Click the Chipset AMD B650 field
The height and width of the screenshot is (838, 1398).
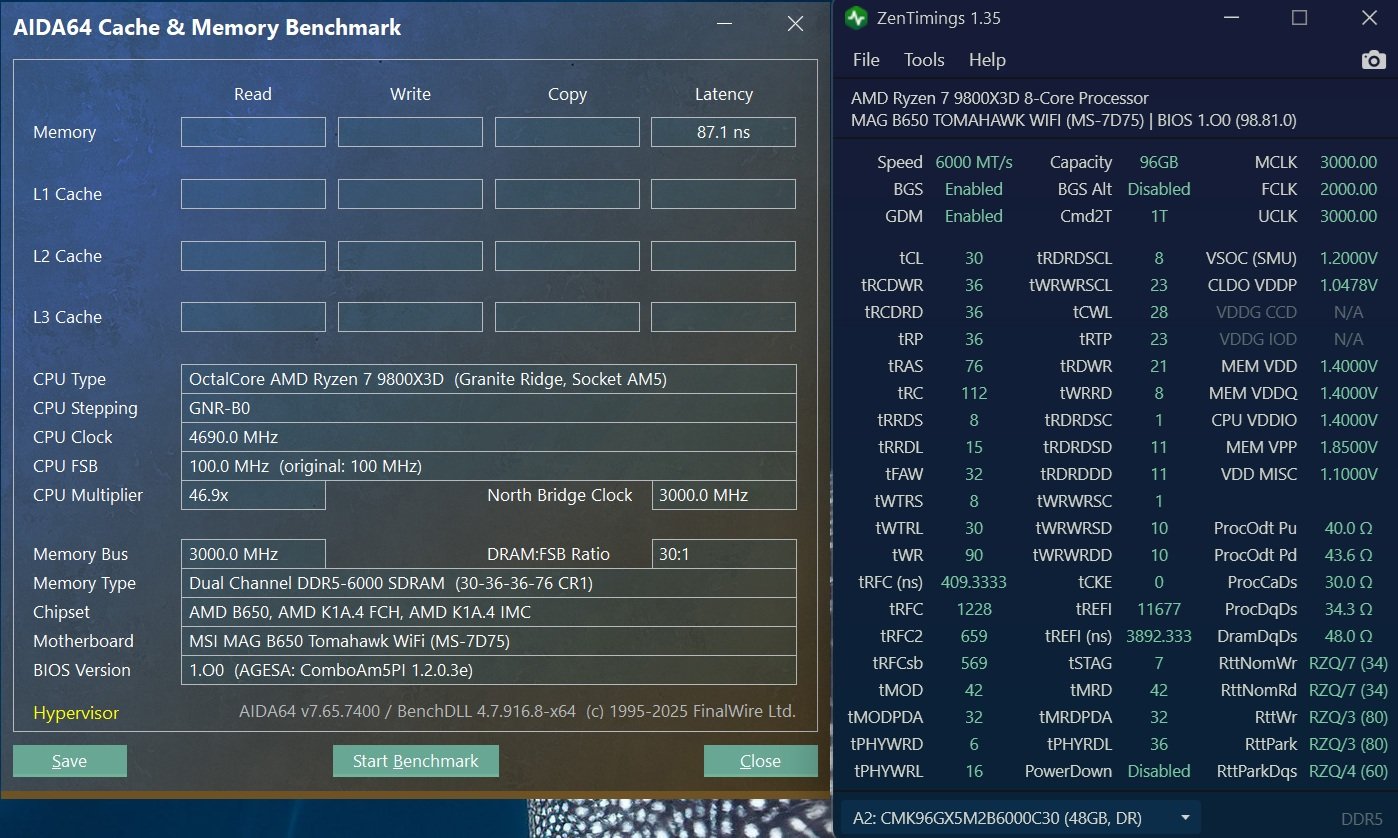click(489, 612)
